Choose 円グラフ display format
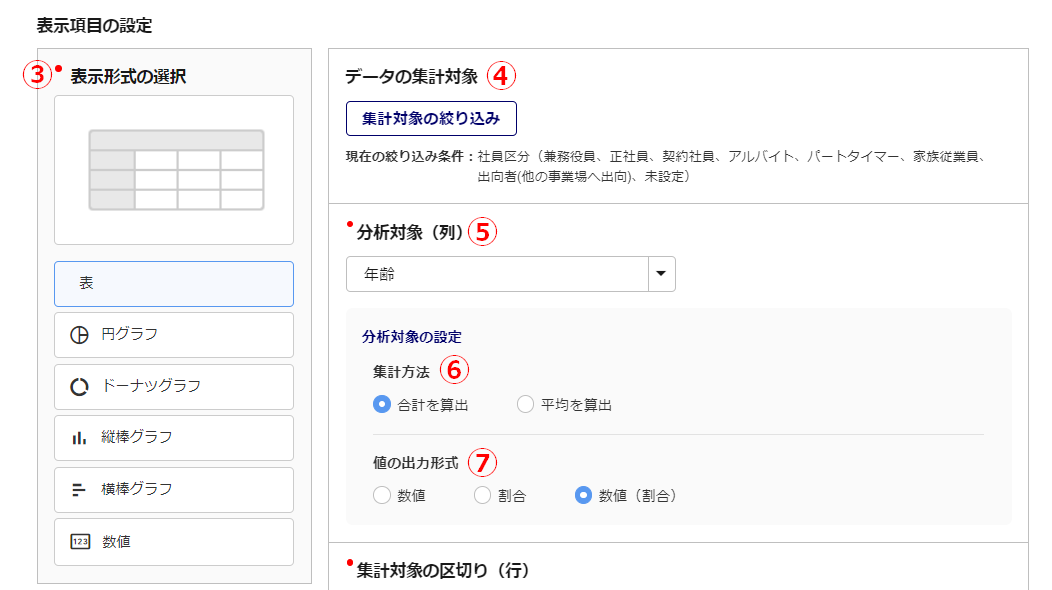 click(x=174, y=335)
